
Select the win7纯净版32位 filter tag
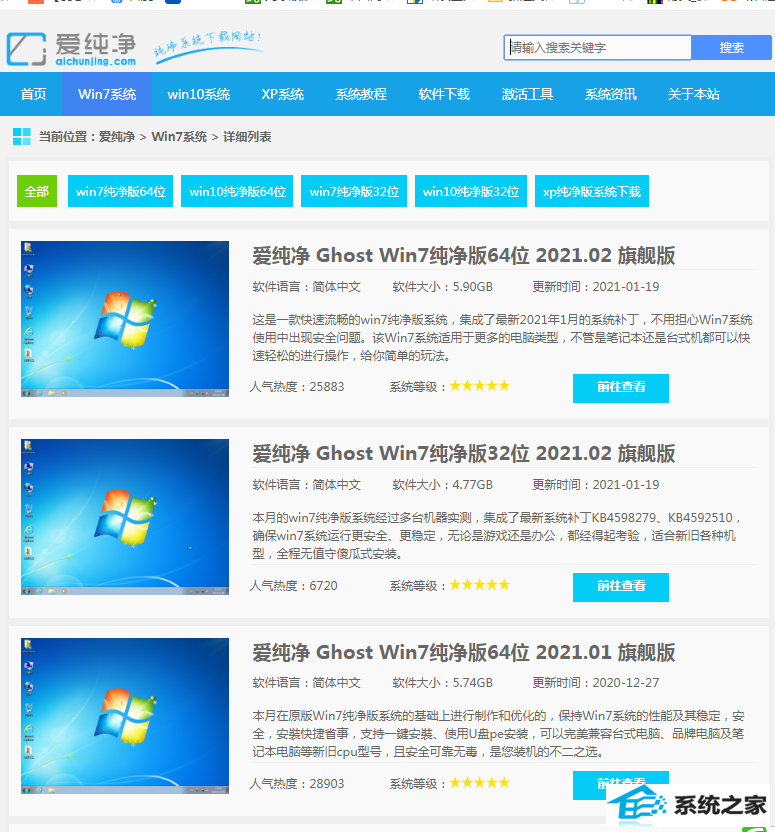[354, 191]
